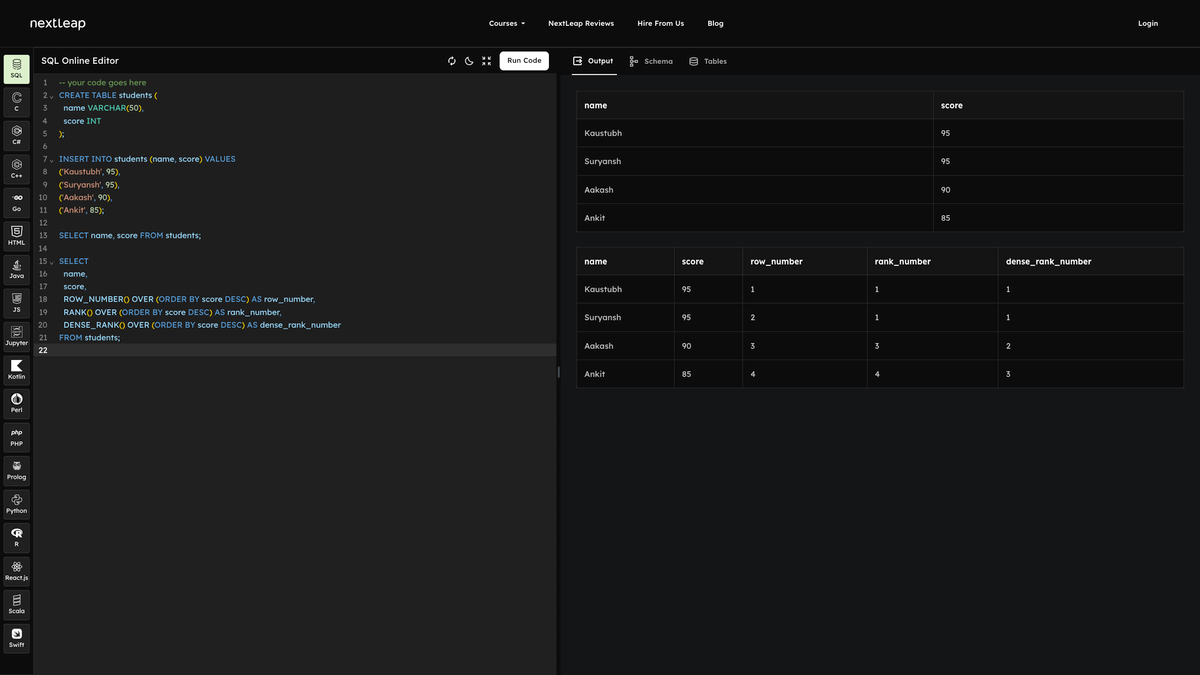Click the 'SQL Online Editor' title
Image resolution: width=1200 pixels, height=675 pixels.
click(80, 61)
